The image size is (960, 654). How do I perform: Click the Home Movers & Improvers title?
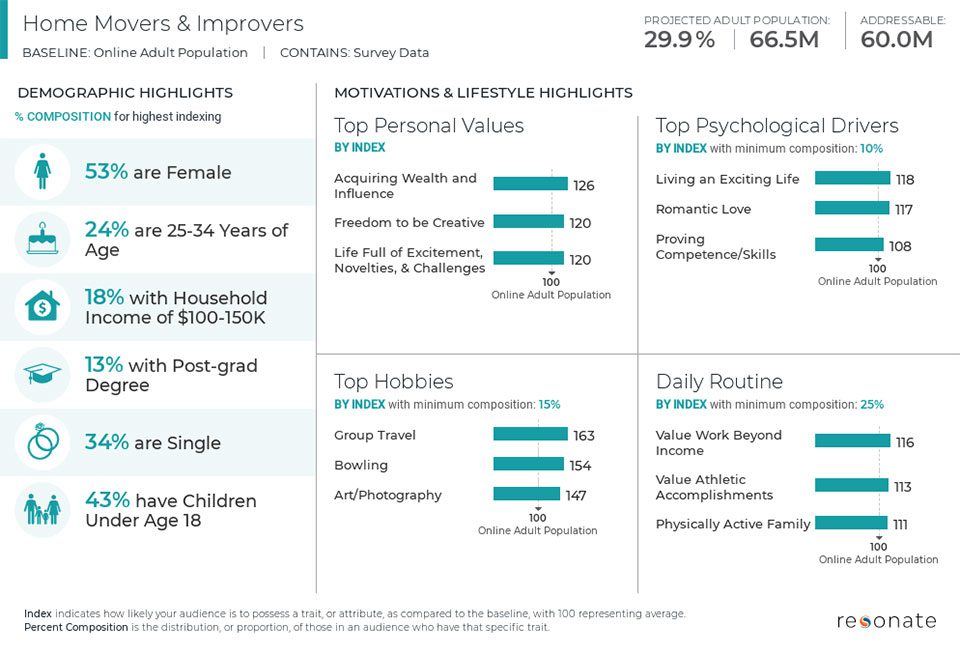[x=163, y=24]
